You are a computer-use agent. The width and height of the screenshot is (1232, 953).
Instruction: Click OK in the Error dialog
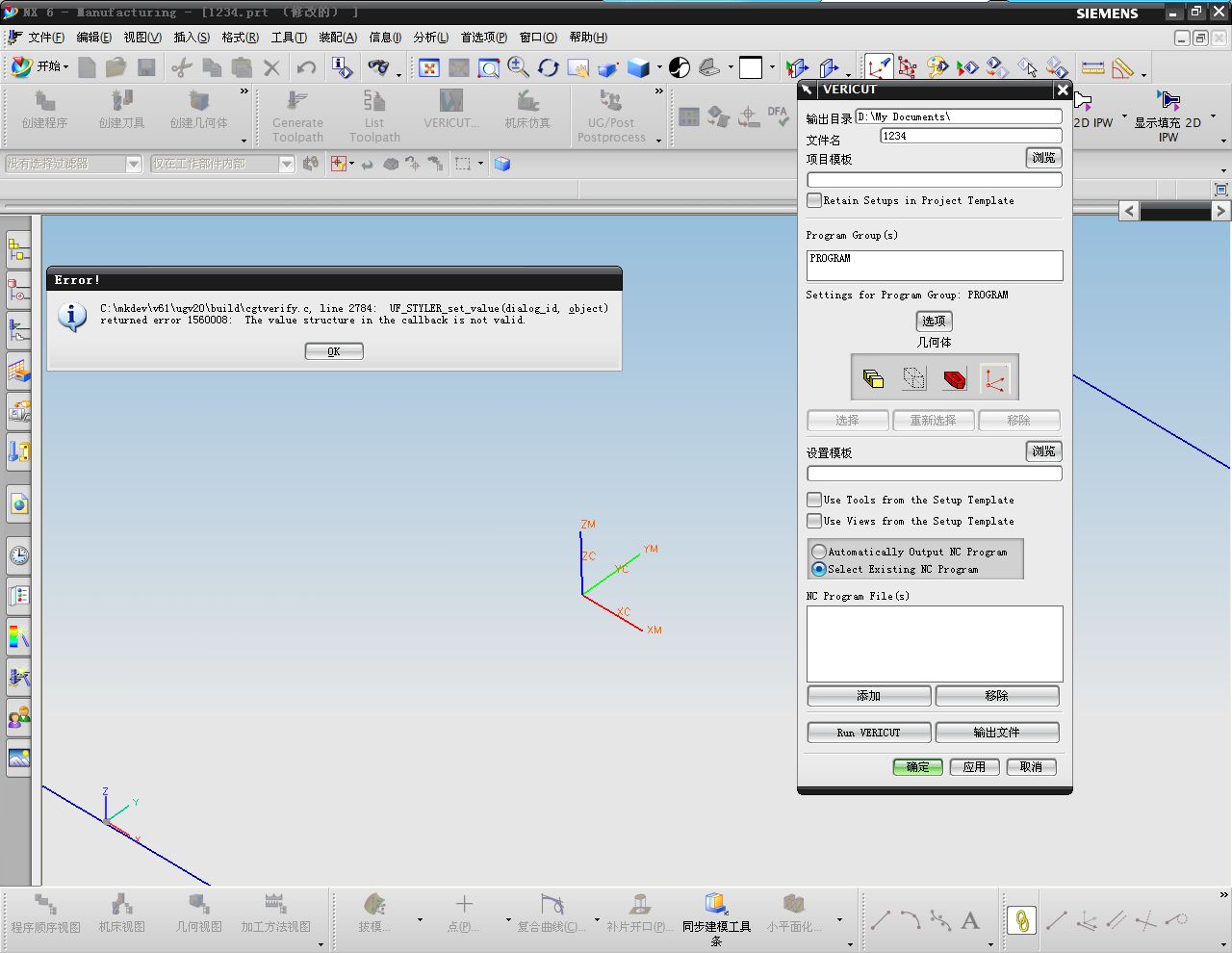[334, 351]
